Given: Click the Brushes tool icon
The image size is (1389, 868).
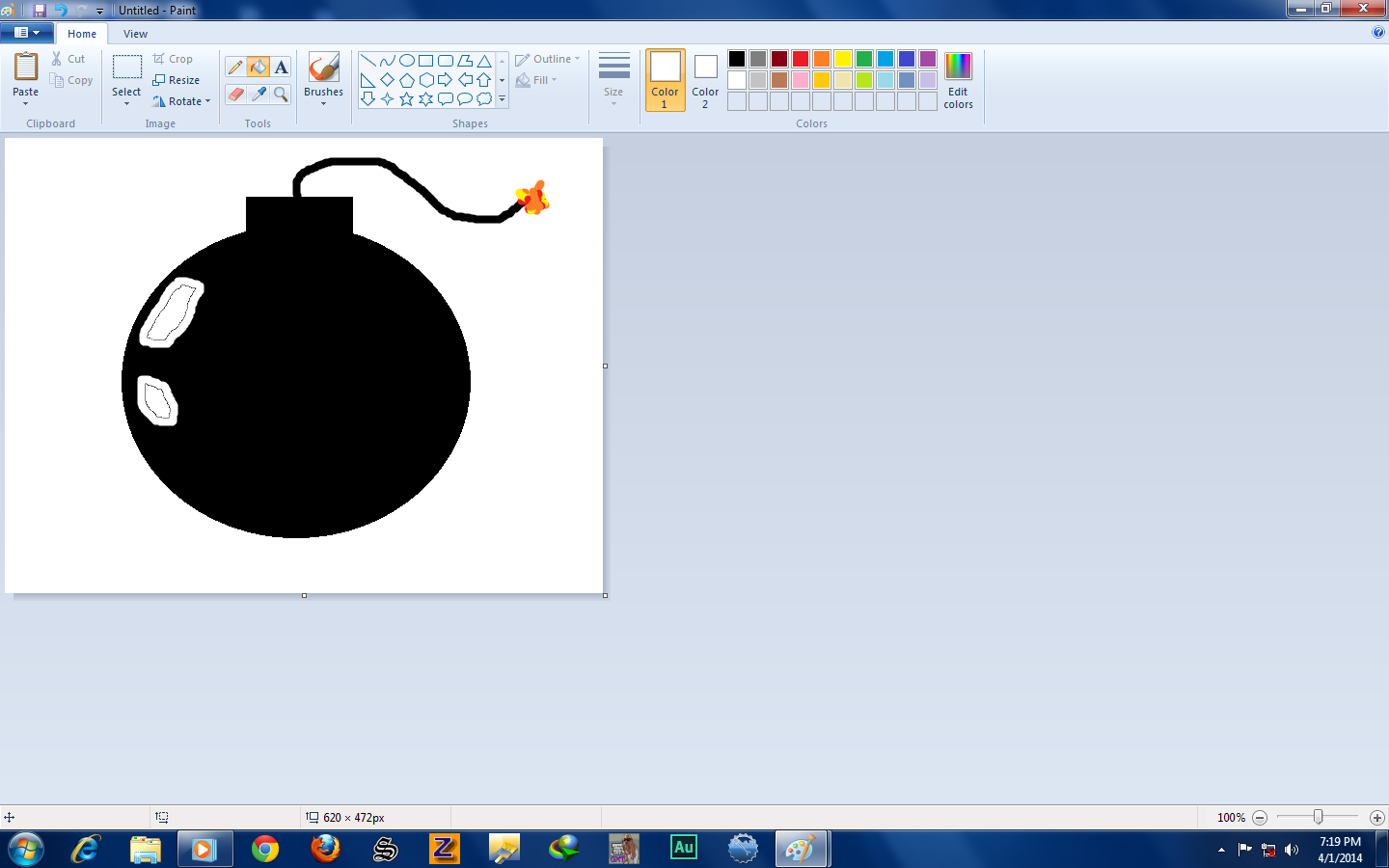Looking at the screenshot, I should [x=323, y=68].
